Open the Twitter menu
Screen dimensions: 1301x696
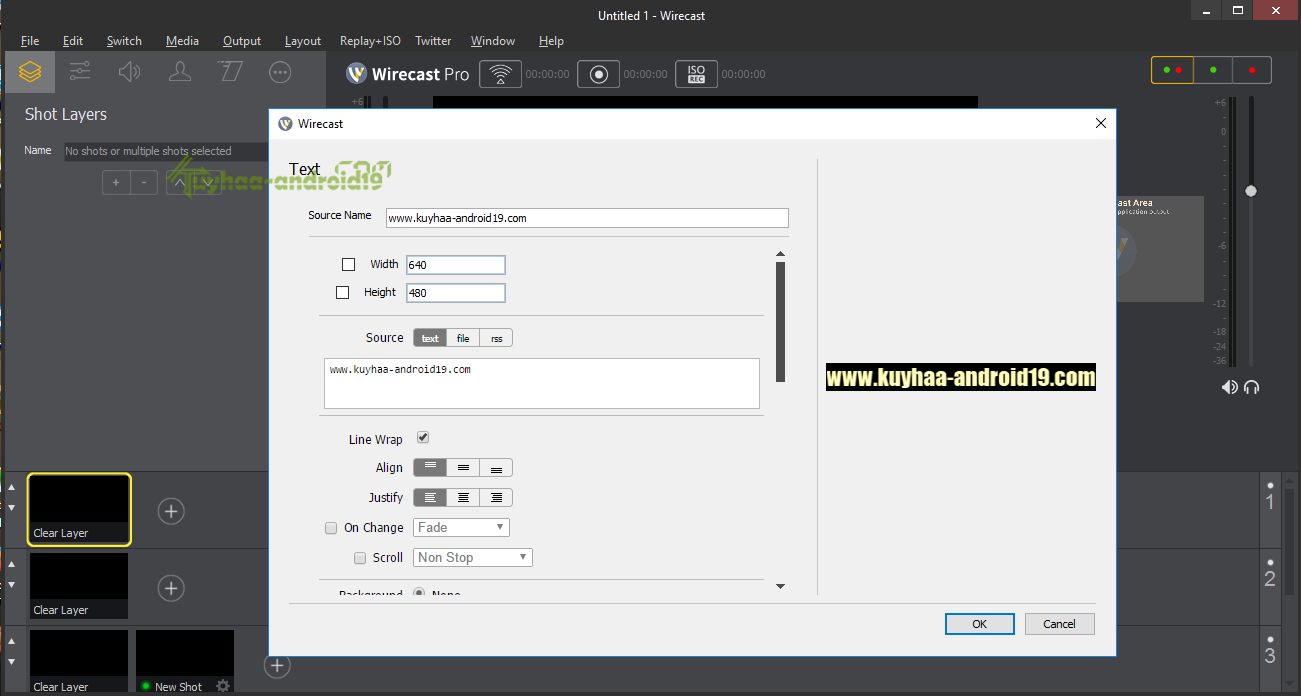click(x=433, y=41)
